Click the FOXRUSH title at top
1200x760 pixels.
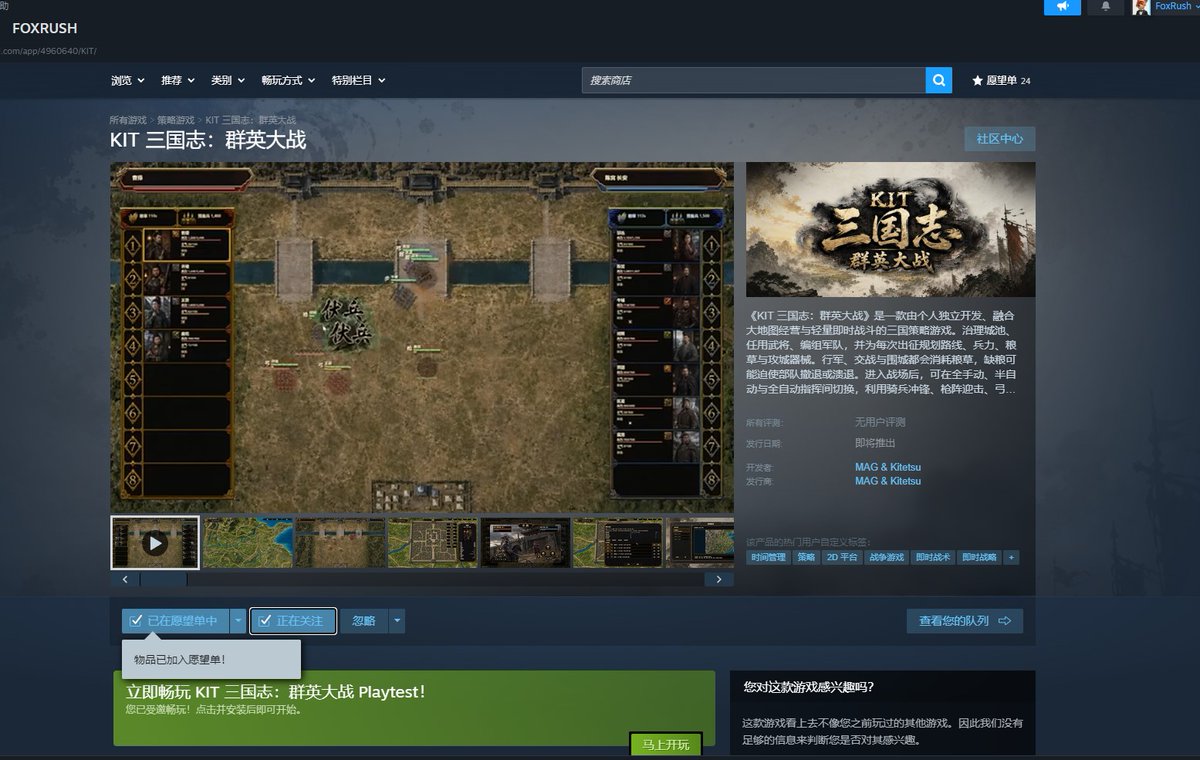coord(44,28)
